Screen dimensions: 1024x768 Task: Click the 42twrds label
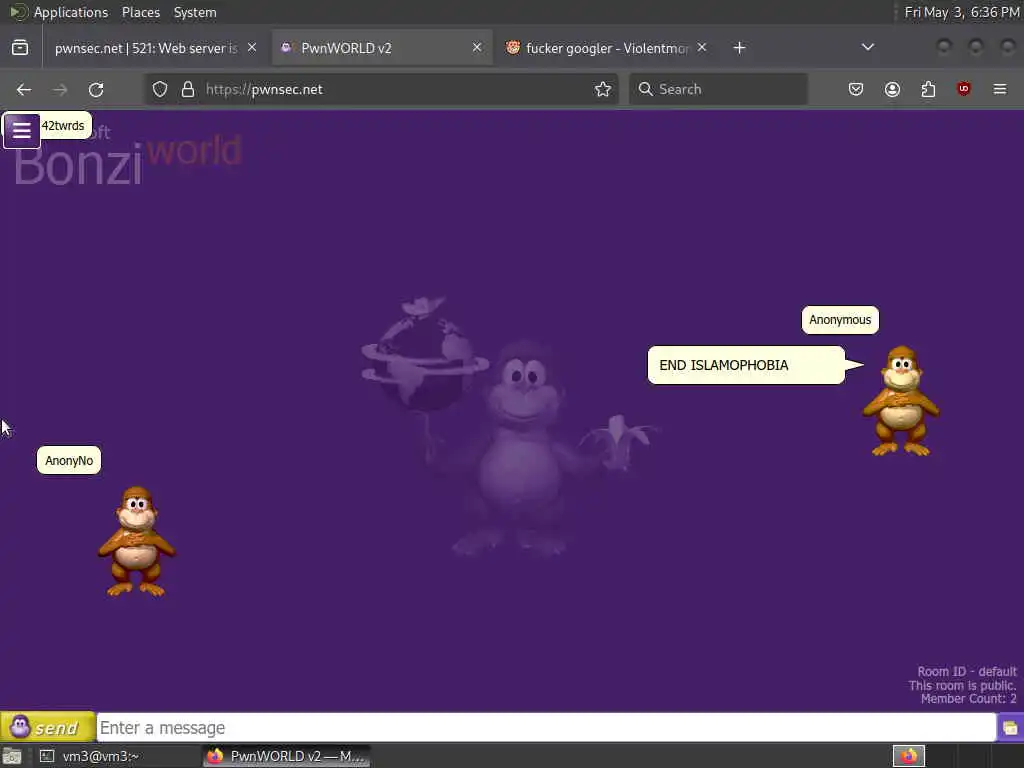[x=63, y=125]
